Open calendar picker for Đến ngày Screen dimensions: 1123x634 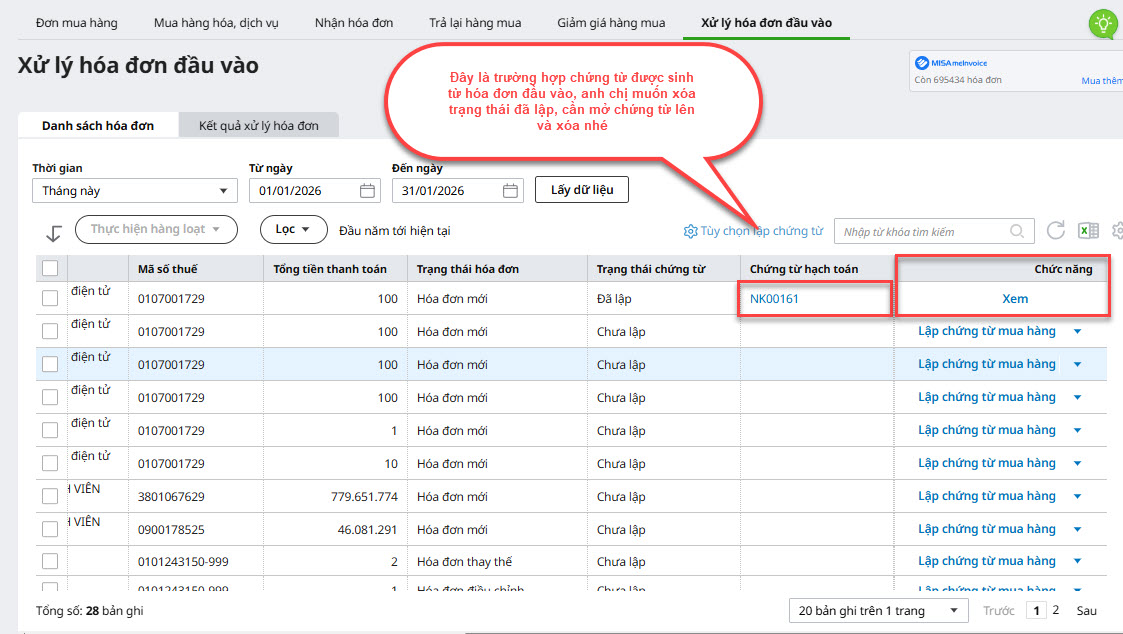point(510,191)
